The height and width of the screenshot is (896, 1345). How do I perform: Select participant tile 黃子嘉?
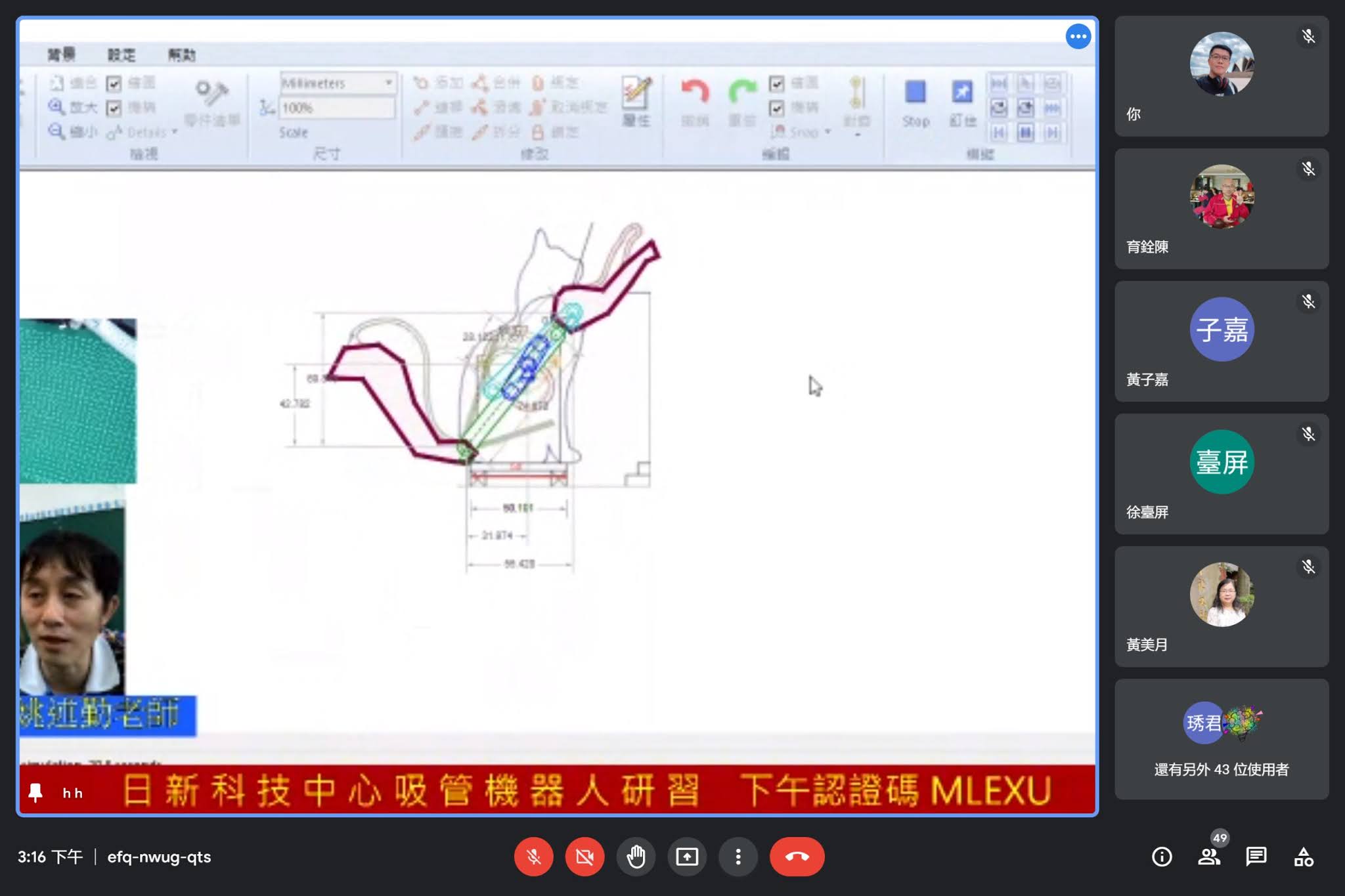1222,341
